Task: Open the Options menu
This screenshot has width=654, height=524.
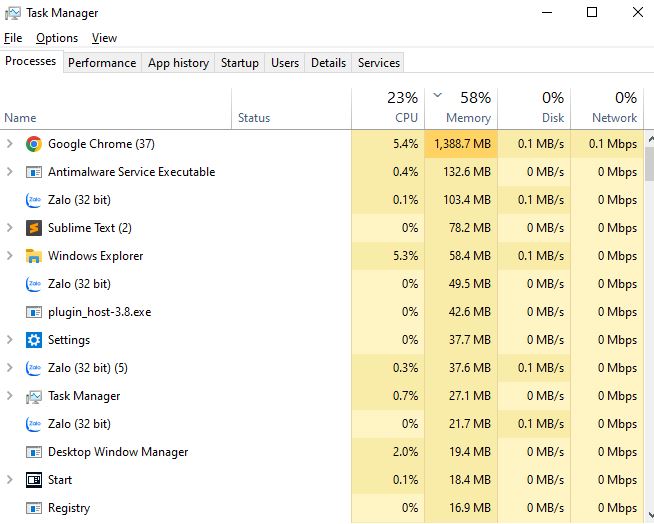Action: tap(57, 38)
